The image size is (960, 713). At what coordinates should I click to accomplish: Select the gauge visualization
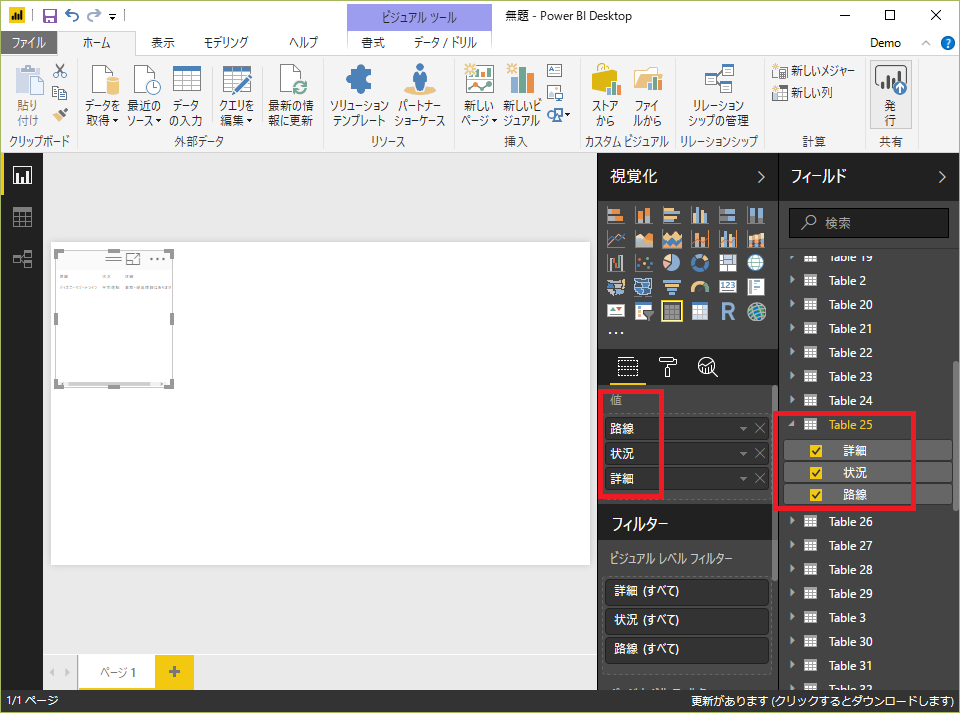[x=700, y=287]
